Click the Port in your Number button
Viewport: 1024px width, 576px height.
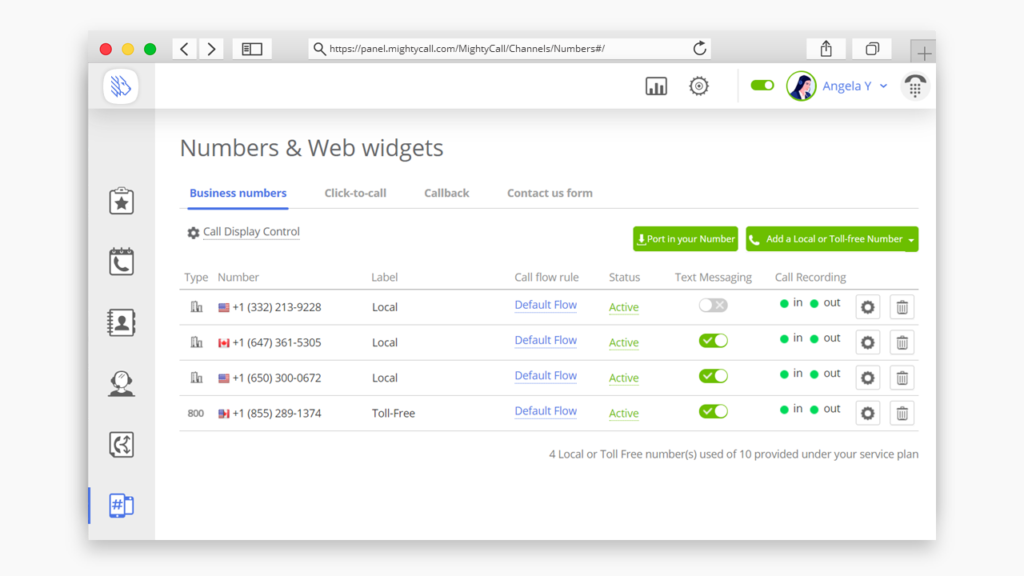(685, 239)
